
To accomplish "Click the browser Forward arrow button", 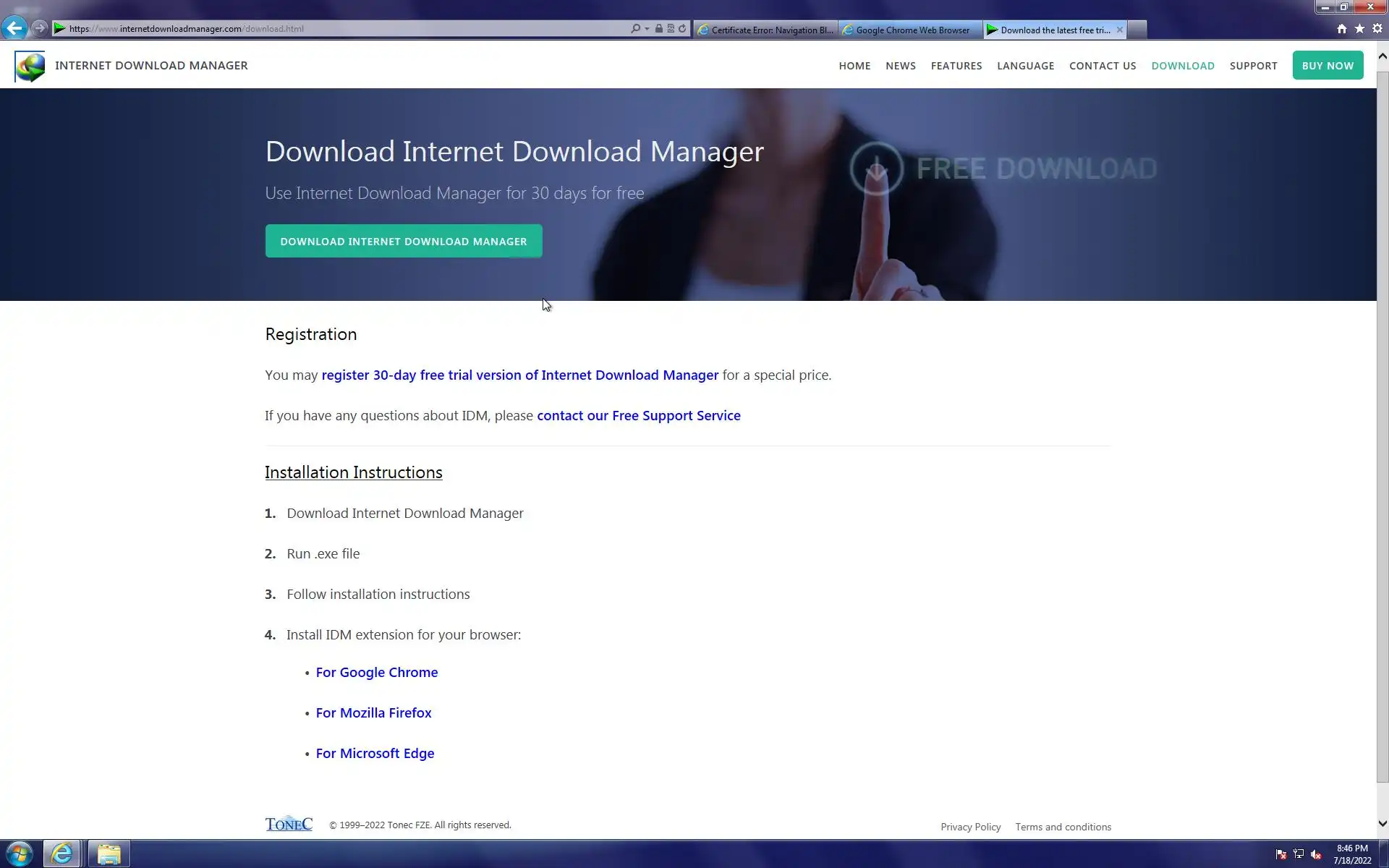I will click(40, 28).
